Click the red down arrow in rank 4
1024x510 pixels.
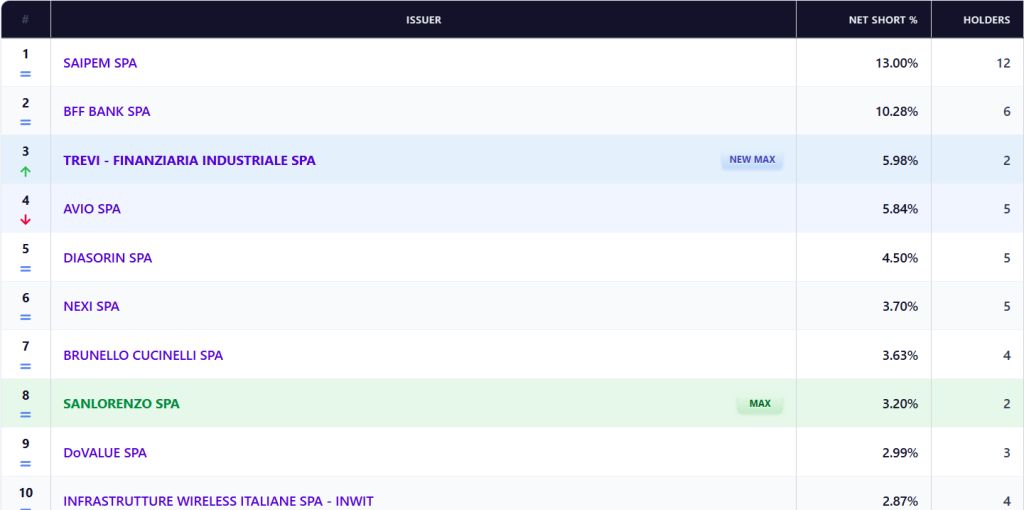[25, 220]
